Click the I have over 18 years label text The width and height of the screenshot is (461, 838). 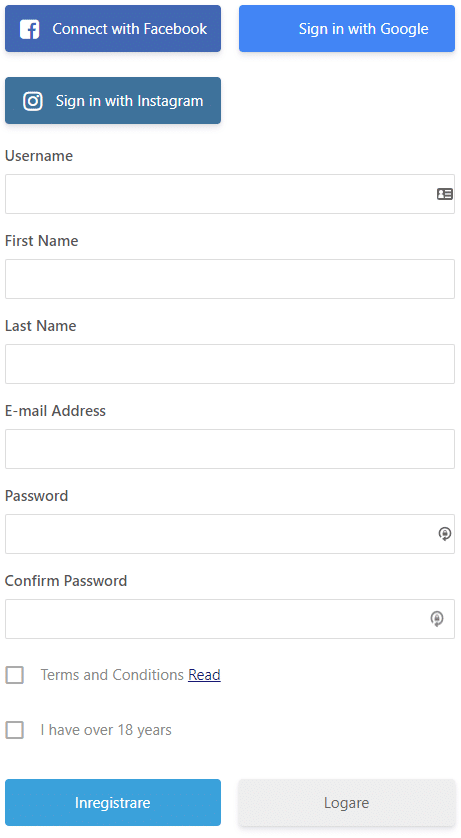[106, 730]
